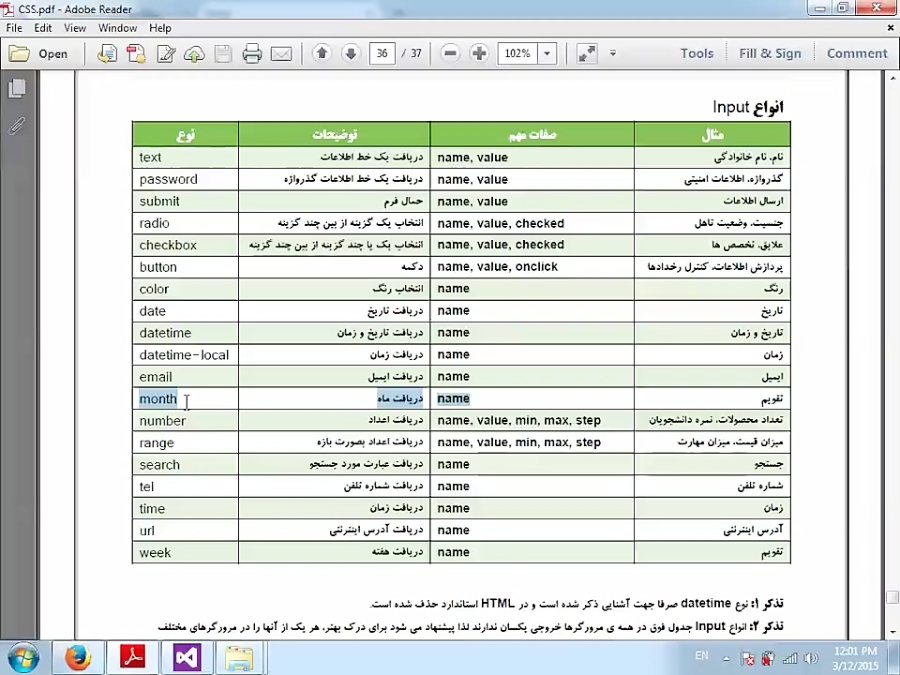Click the convert PDF file icon
The image size is (900, 675).
tap(136, 54)
